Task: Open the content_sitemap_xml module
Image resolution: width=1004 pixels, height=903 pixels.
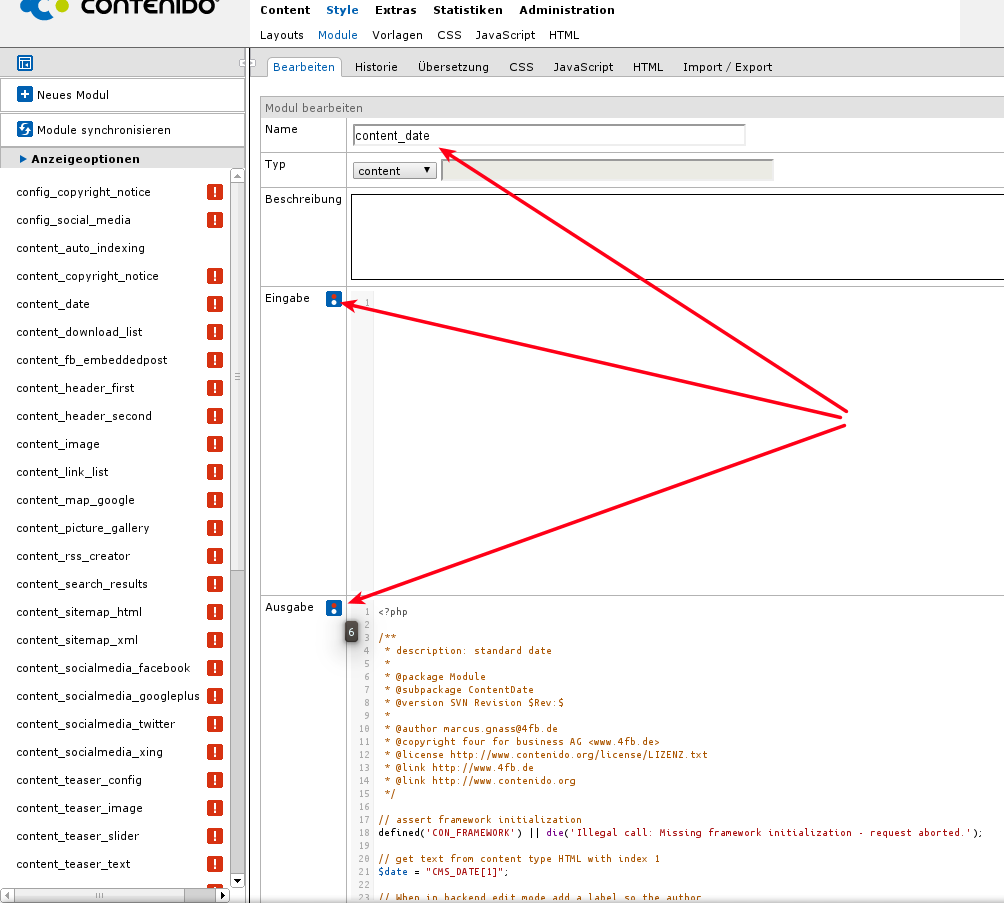Action: [77, 640]
